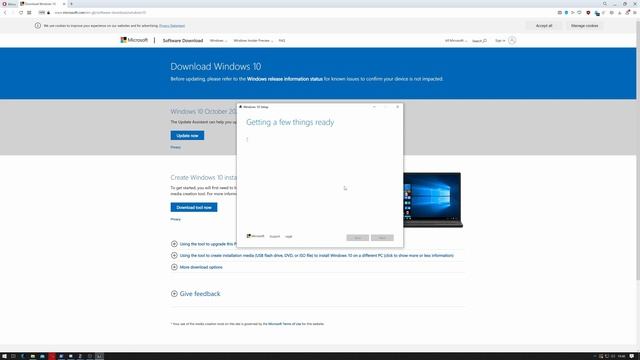
Task: Expand the Windows Insider Preview dropdown
Action: click(253, 40)
